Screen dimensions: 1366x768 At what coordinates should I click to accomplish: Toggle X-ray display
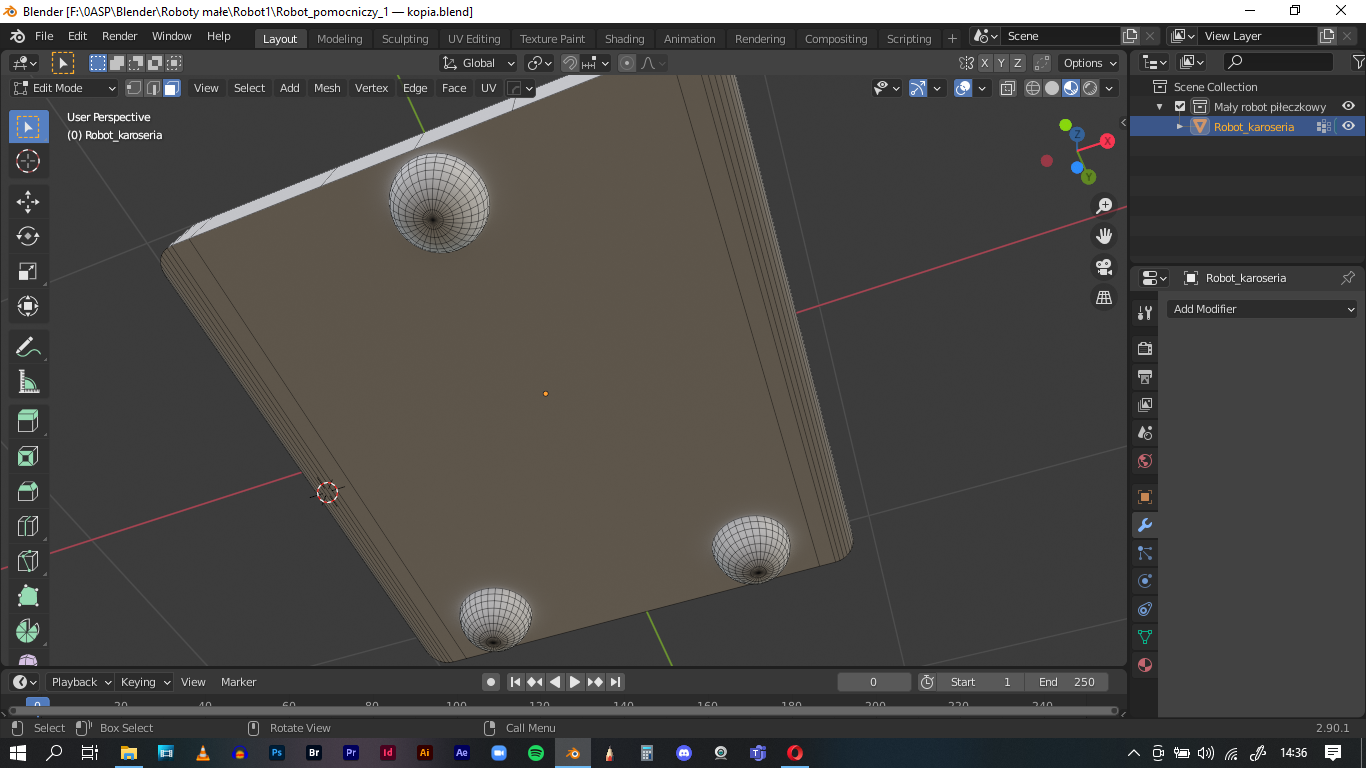[x=1007, y=88]
